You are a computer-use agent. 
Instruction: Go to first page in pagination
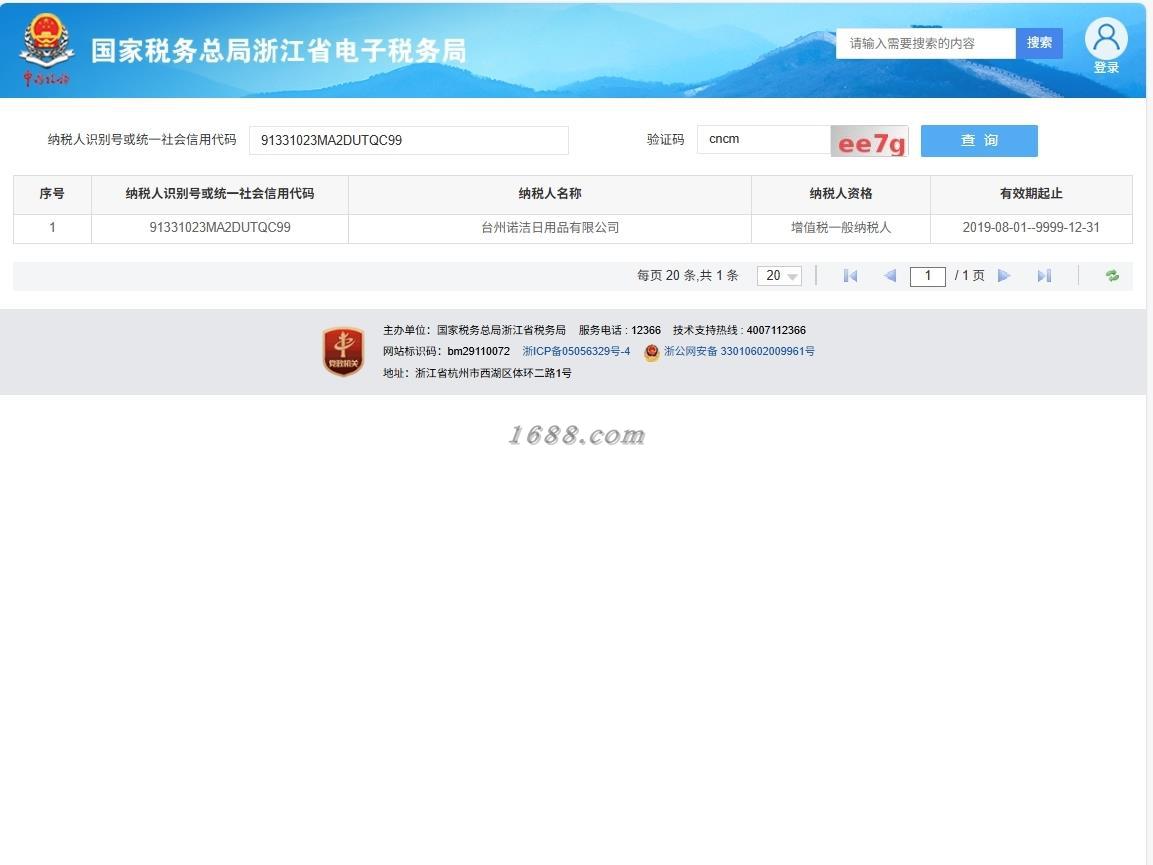click(850, 276)
